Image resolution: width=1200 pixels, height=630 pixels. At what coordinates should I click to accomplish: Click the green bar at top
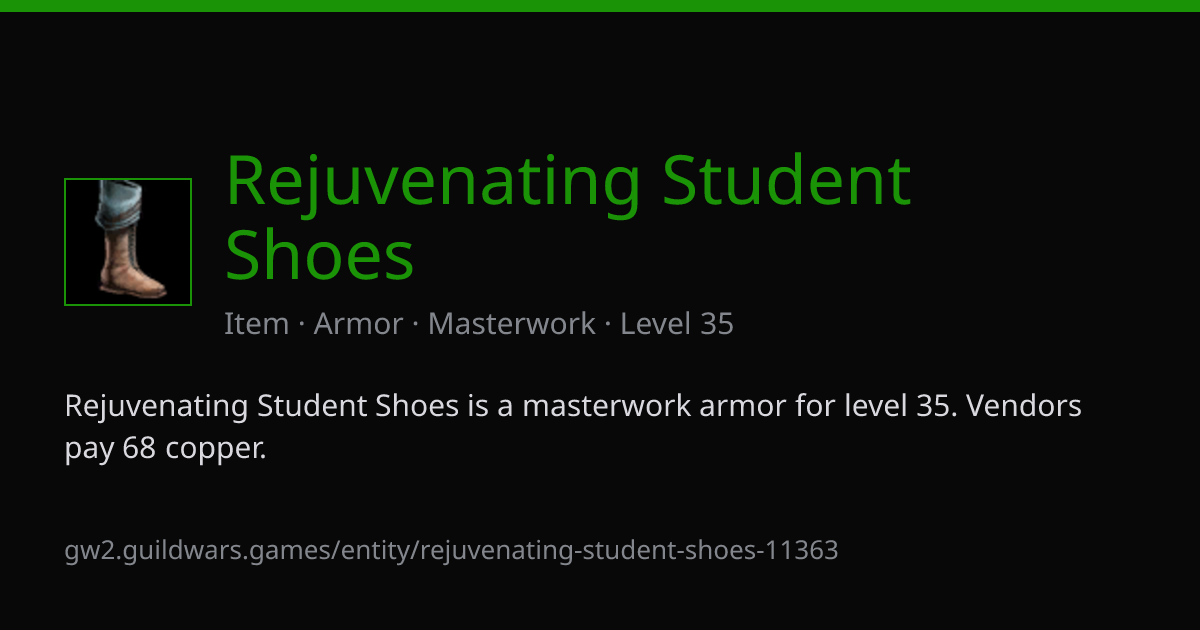tap(600, 5)
